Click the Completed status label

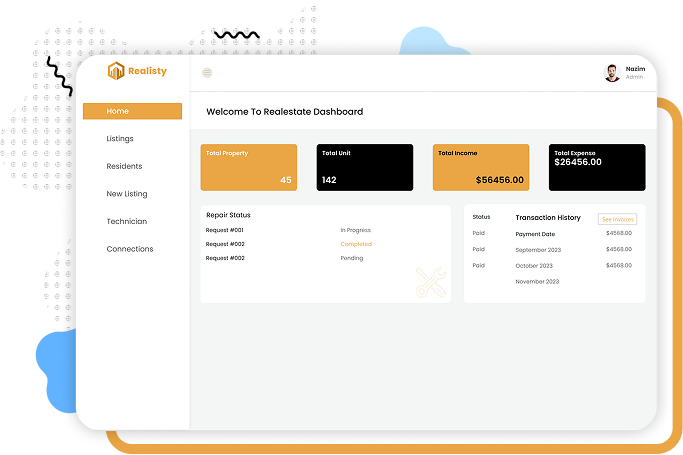[x=356, y=244]
